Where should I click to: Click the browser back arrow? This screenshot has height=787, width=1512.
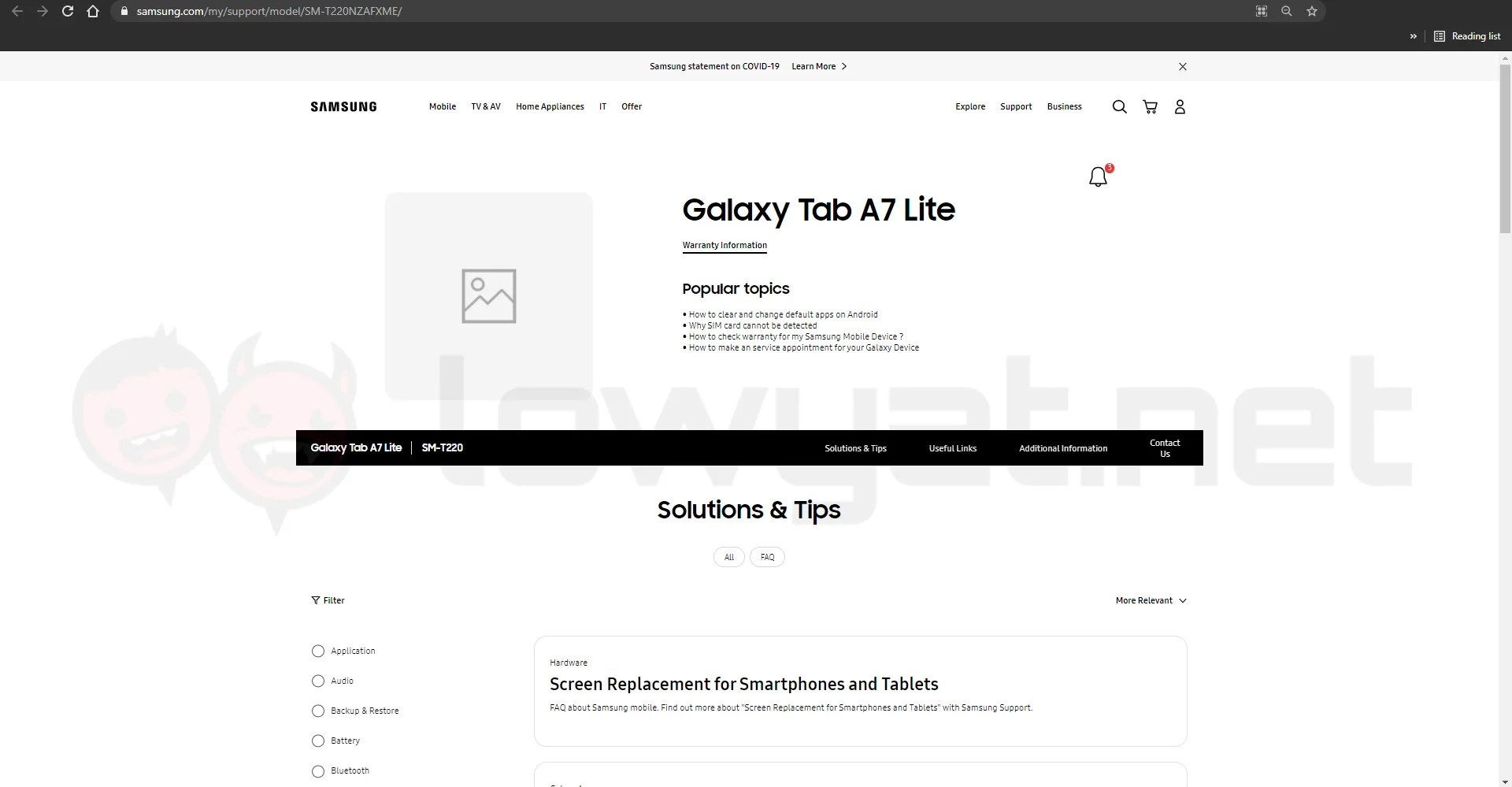coord(17,11)
